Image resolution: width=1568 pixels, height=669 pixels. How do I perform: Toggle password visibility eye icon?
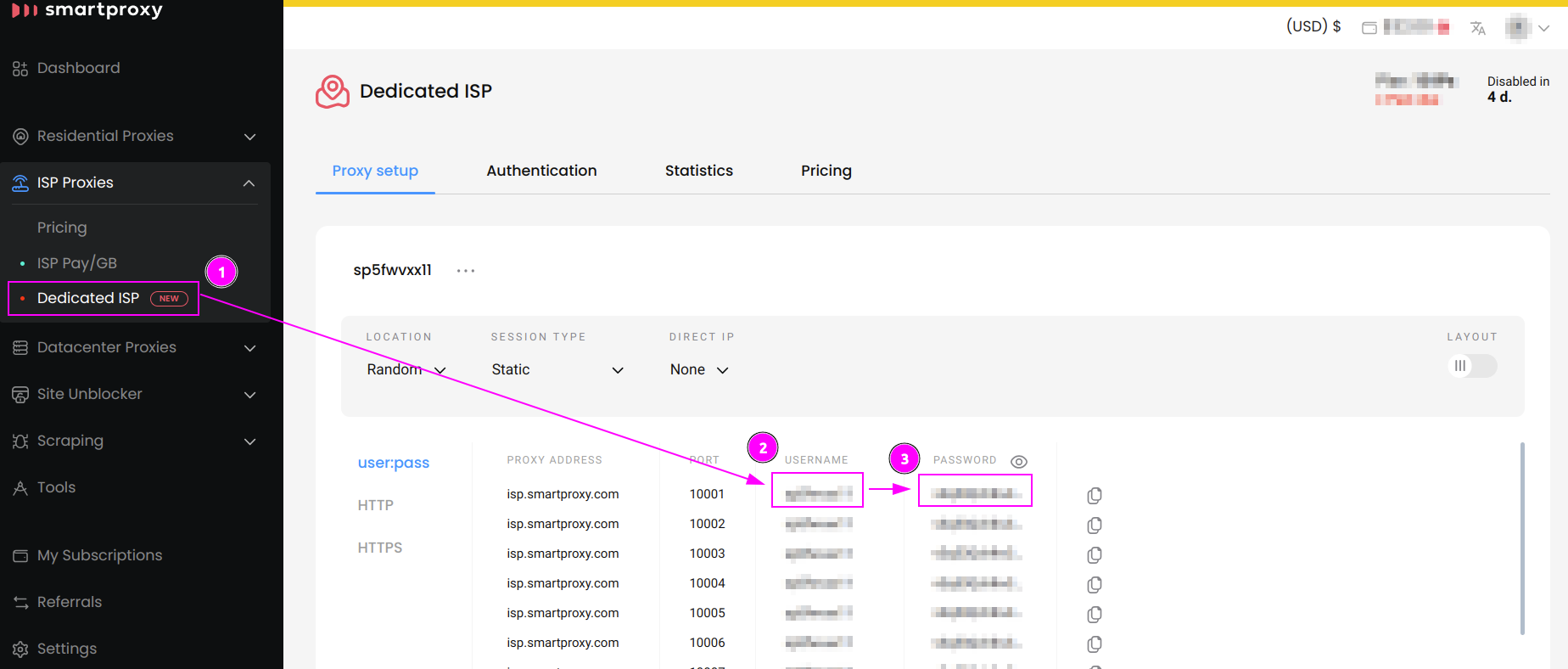coord(1019,461)
